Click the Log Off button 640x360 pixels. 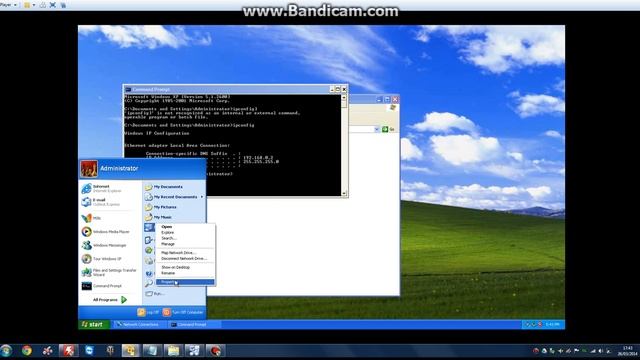coord(148,312)
